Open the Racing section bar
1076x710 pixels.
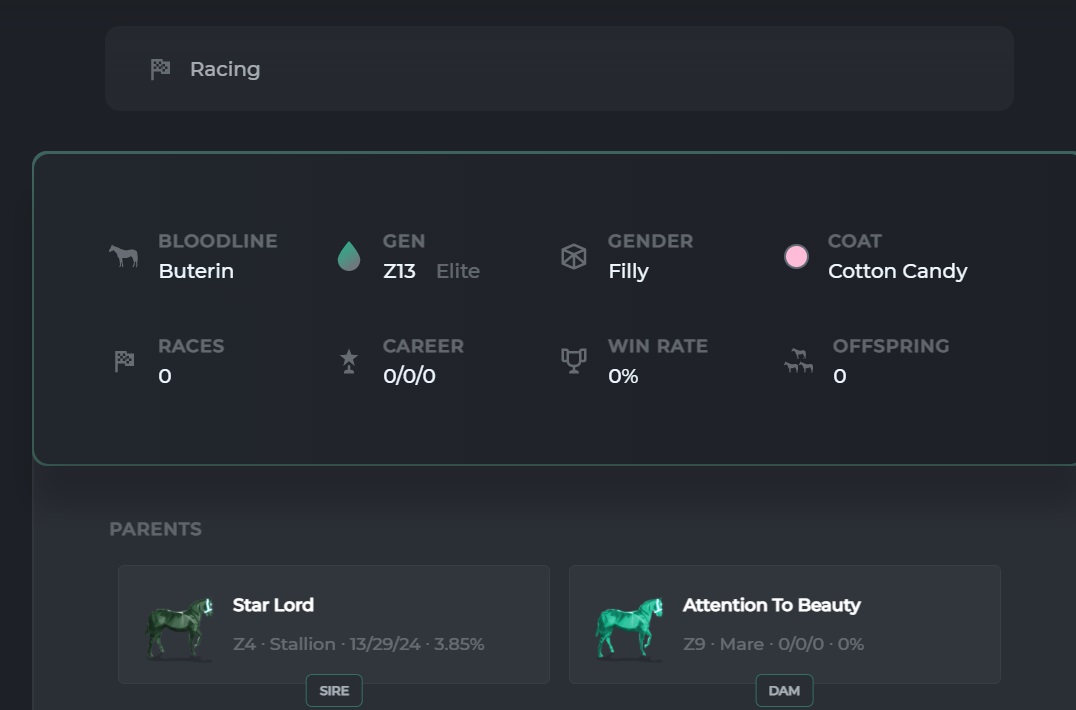(x=559, y=69)
